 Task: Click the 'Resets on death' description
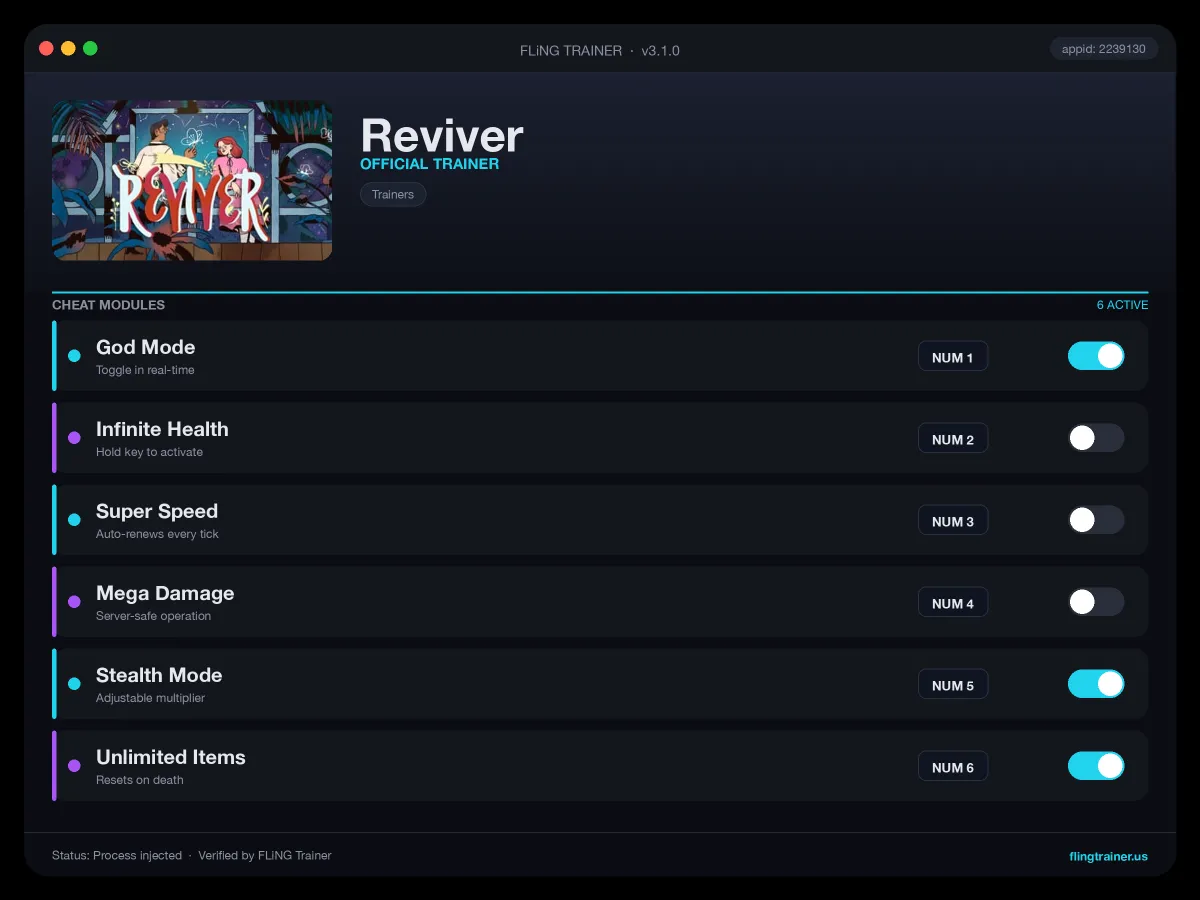140,780
